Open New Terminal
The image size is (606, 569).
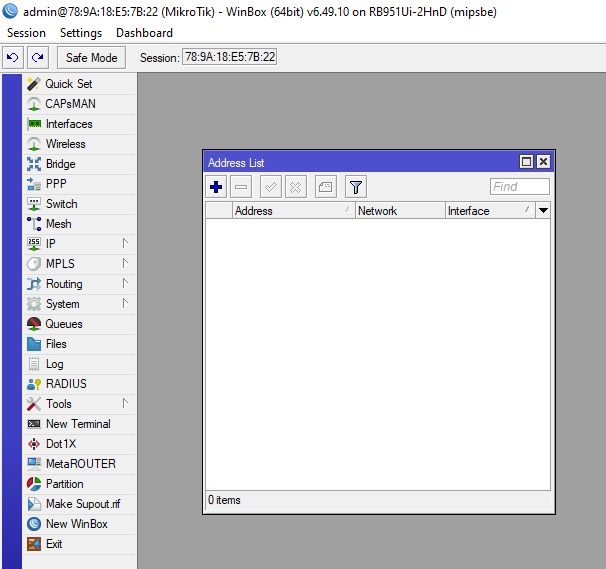pos(80,424)
